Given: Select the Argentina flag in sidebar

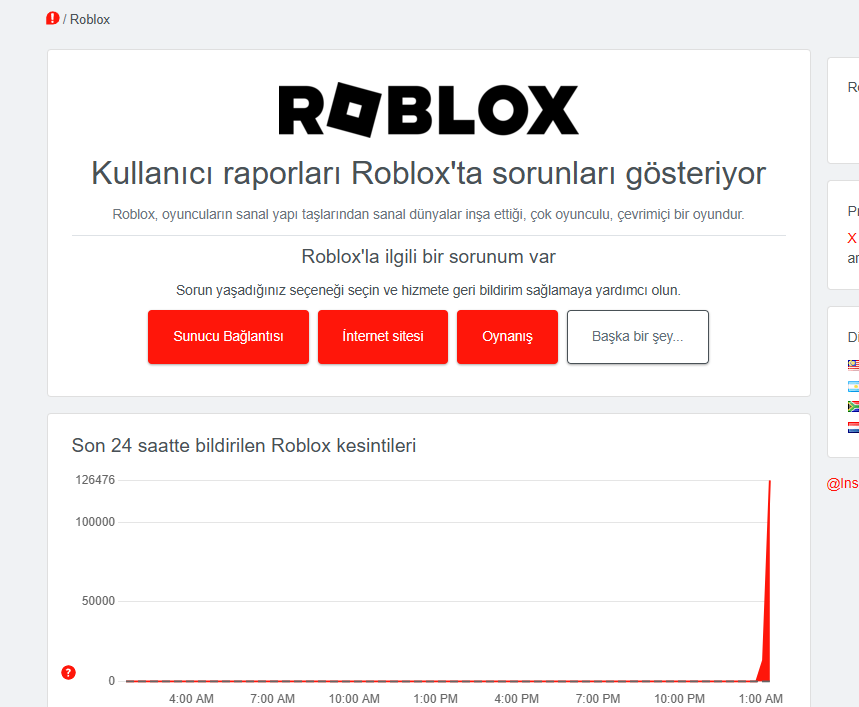Looking at the screenshot, I should (x=854, y=386).
